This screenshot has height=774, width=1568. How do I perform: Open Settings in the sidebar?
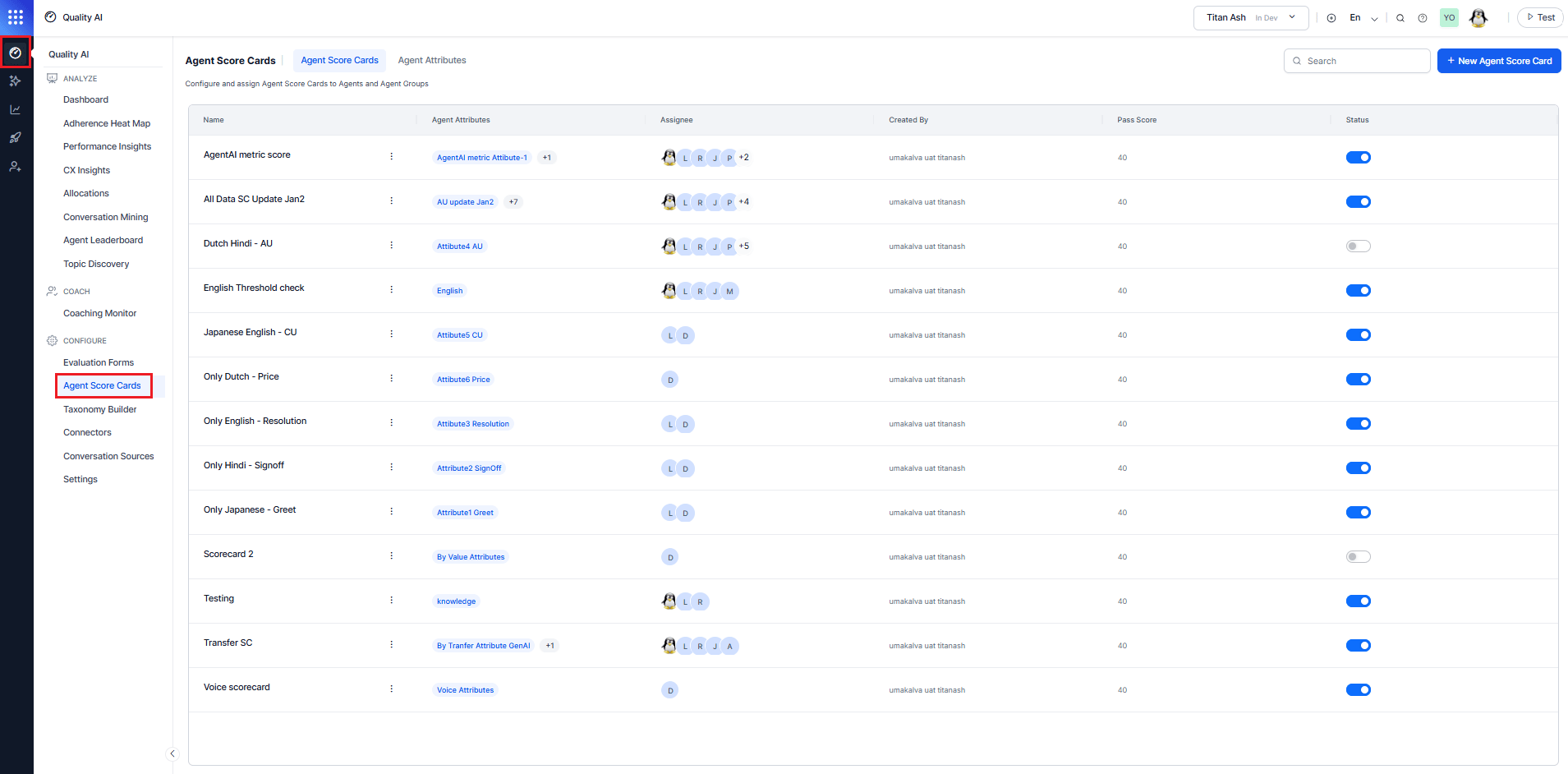click(x=80, y=479)
